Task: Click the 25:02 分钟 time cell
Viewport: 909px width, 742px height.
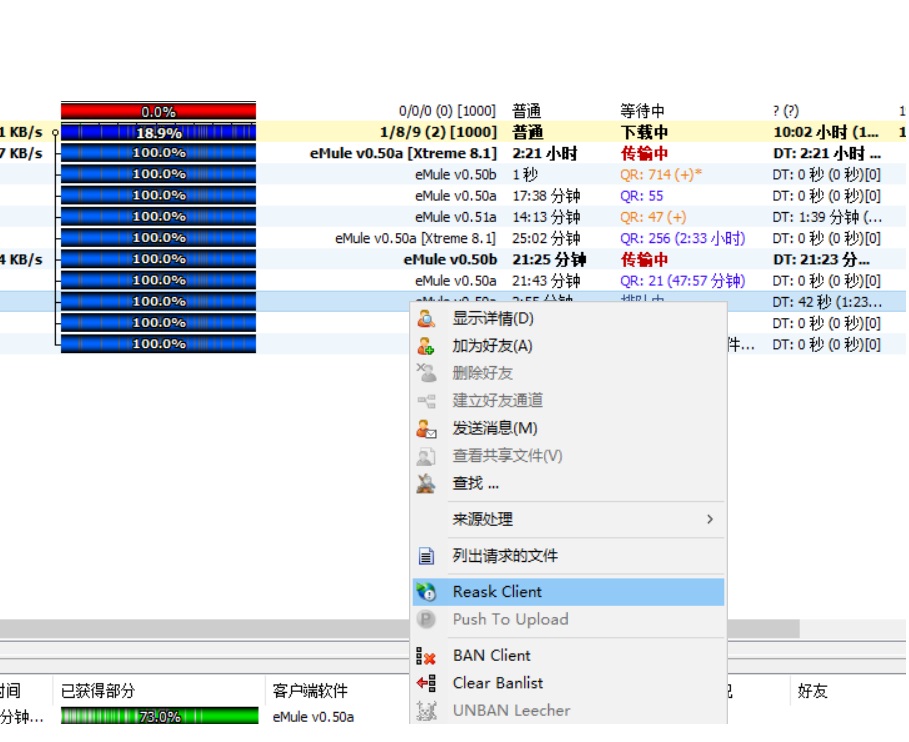Action: point(546,238)
